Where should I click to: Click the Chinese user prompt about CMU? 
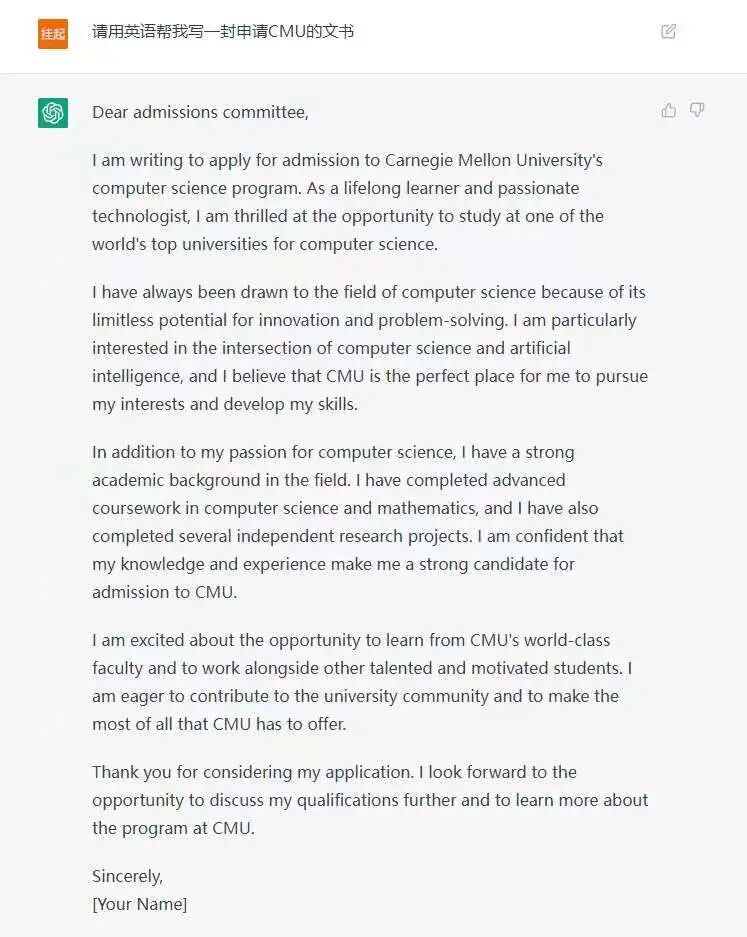pos(223,32)
